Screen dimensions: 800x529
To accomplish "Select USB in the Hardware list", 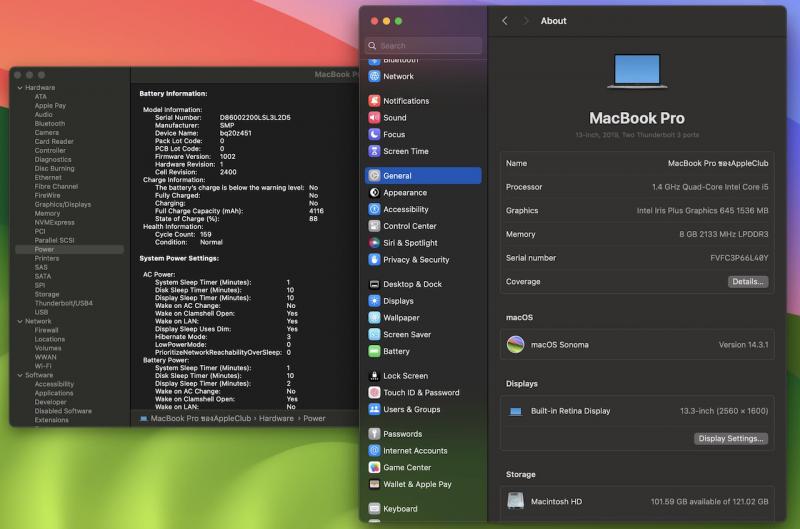I will (x=41, y=312).
